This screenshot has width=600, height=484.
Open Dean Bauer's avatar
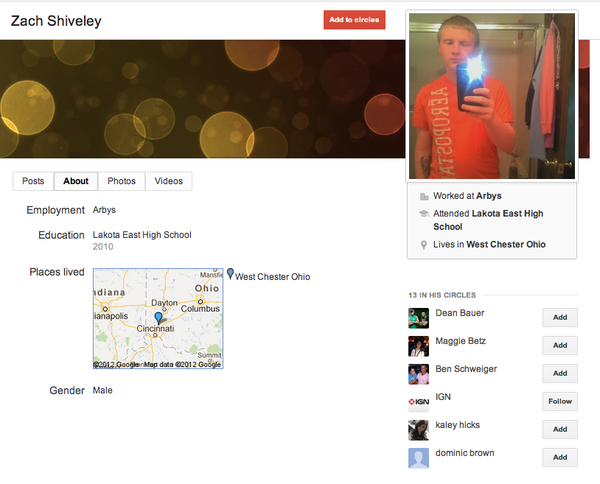[418, 318]
